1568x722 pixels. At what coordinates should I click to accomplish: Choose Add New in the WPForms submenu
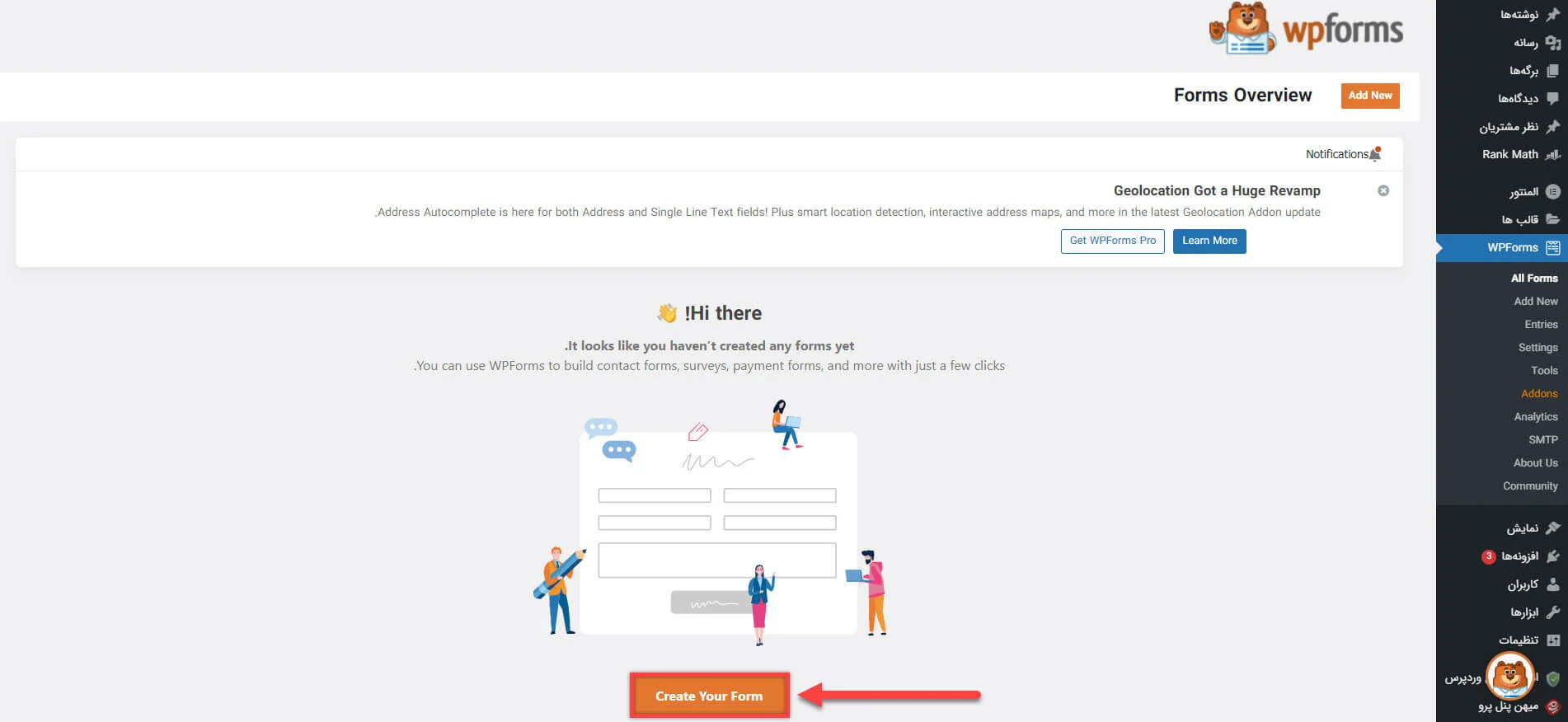(x=1536, y=301)
